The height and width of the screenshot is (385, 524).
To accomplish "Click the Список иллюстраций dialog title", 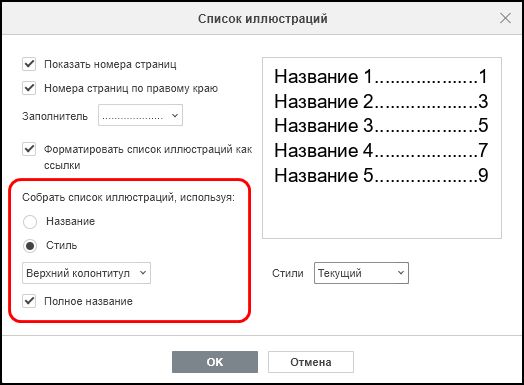I will pos(263,19).
